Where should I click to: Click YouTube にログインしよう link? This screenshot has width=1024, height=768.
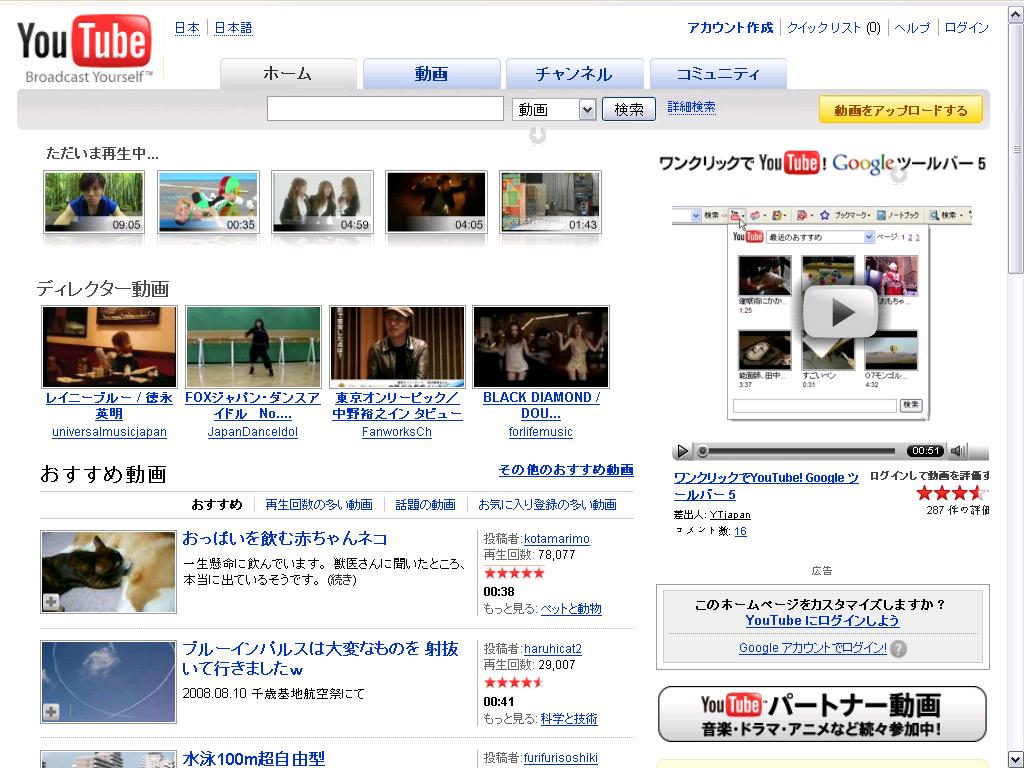(822, 621)
